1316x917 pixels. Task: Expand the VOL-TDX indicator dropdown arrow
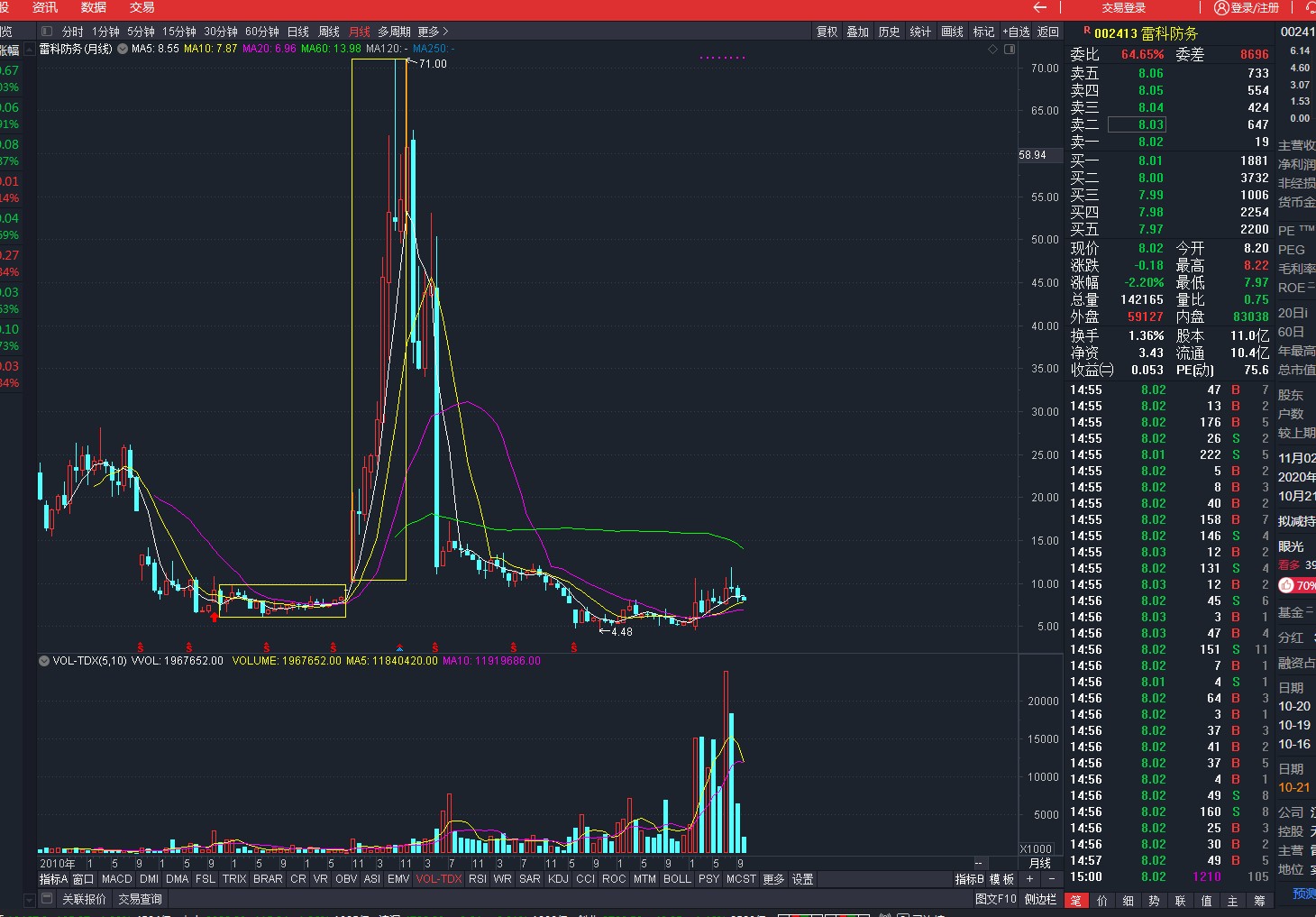[x=43, y=661]
